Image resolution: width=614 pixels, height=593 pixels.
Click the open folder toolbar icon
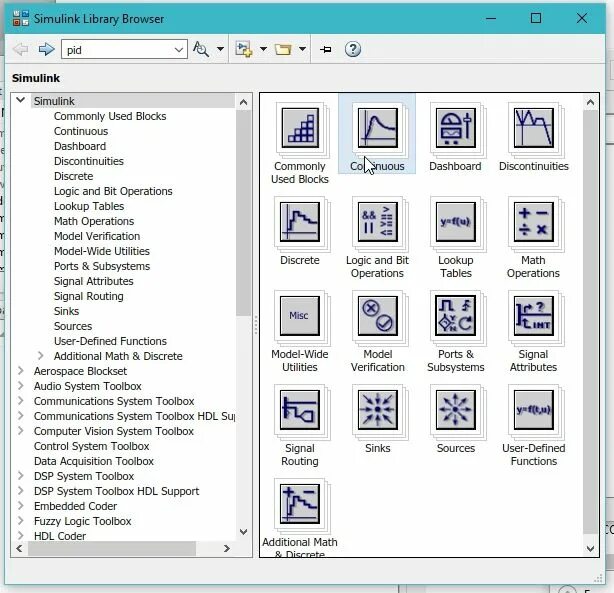[x=283, y=49]
